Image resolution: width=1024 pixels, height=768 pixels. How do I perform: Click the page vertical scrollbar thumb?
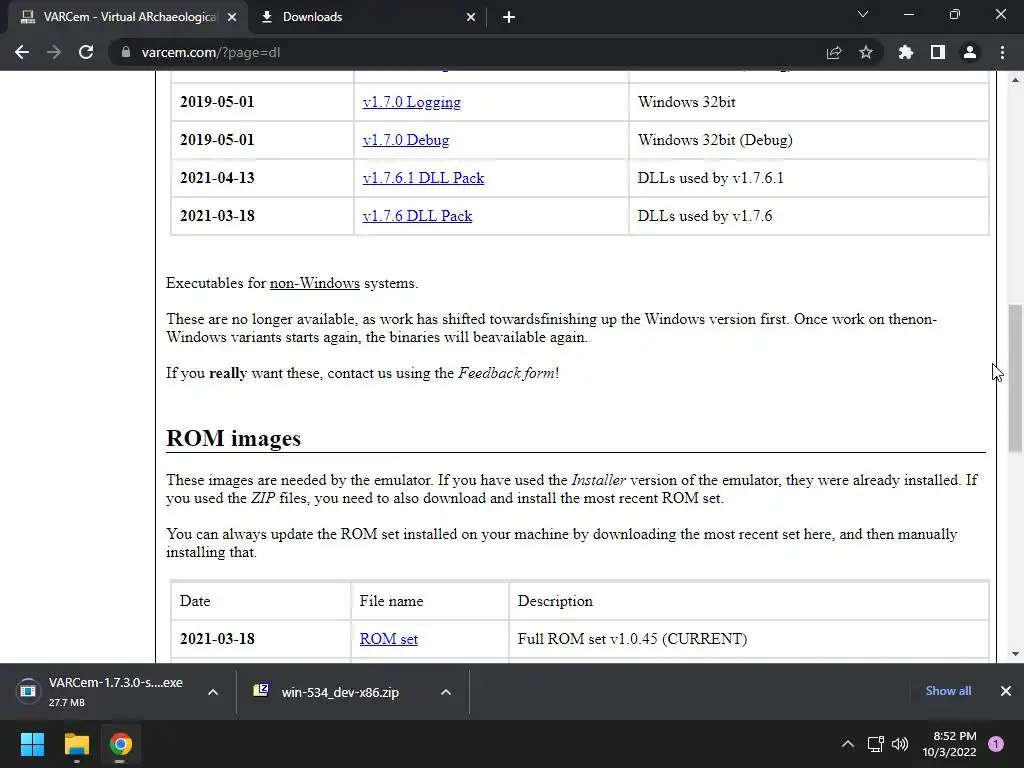[1015, 377]
